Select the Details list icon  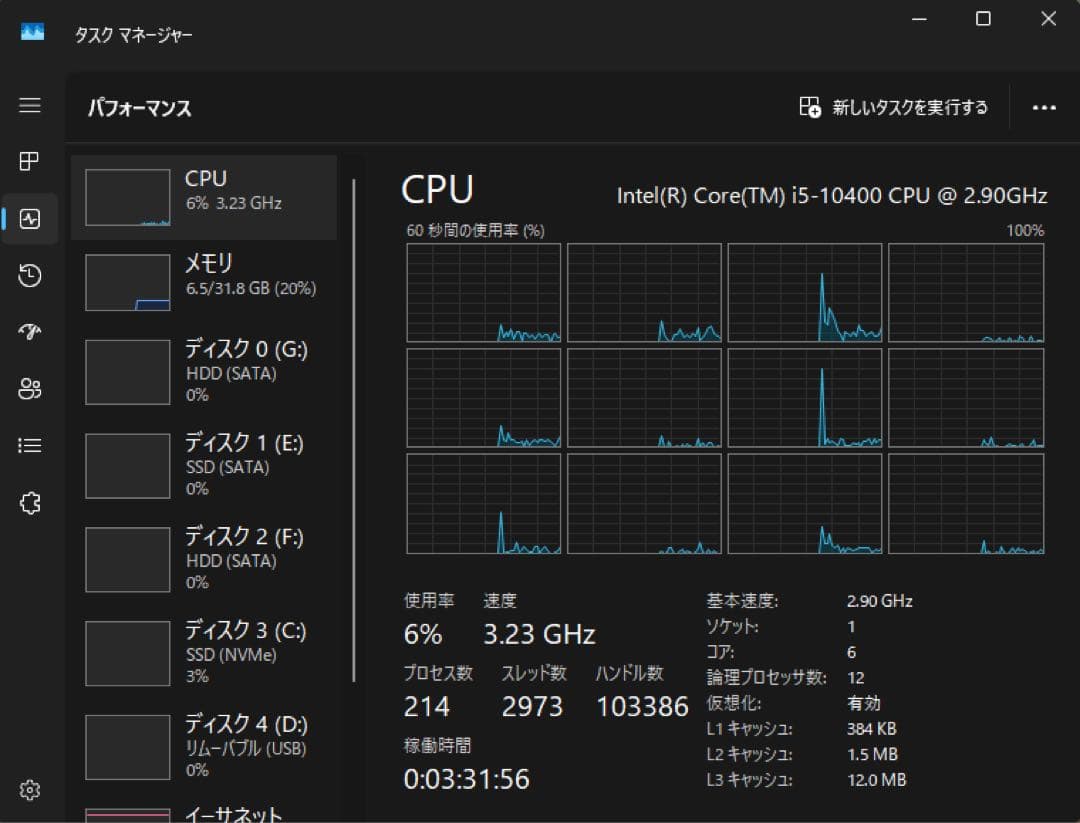tap(30, 445)
